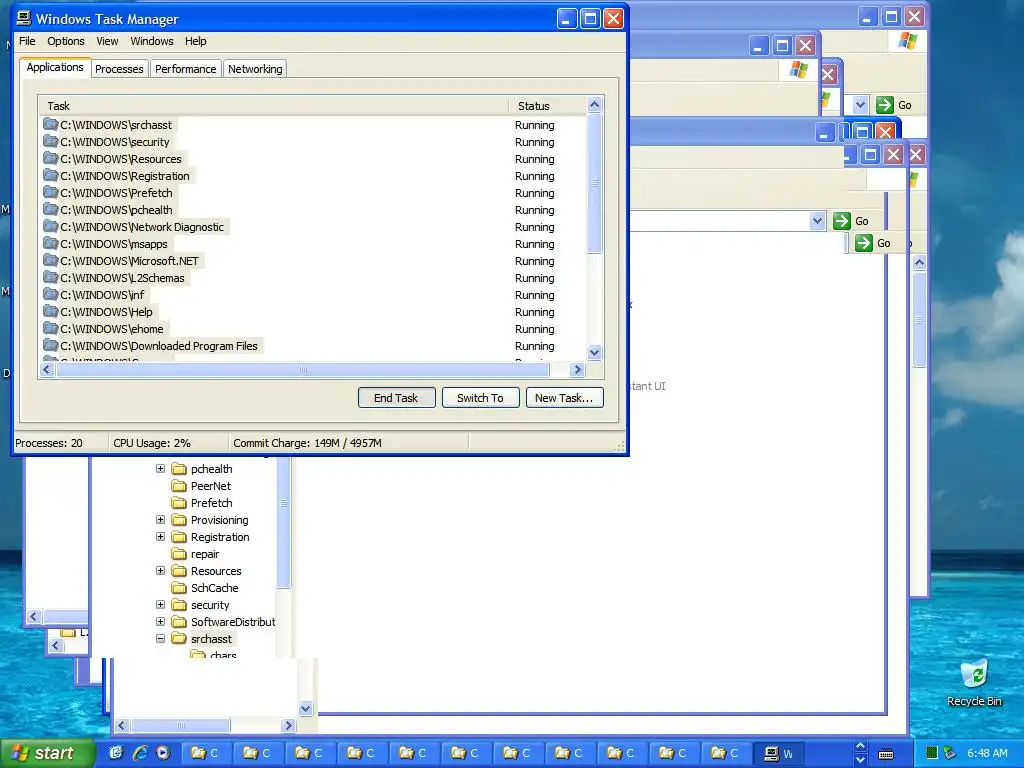Click folder icon beside C:\WINDOWS\msapps task
Image resolution: width=1024 pixels, height=768 pixels.
50,243
